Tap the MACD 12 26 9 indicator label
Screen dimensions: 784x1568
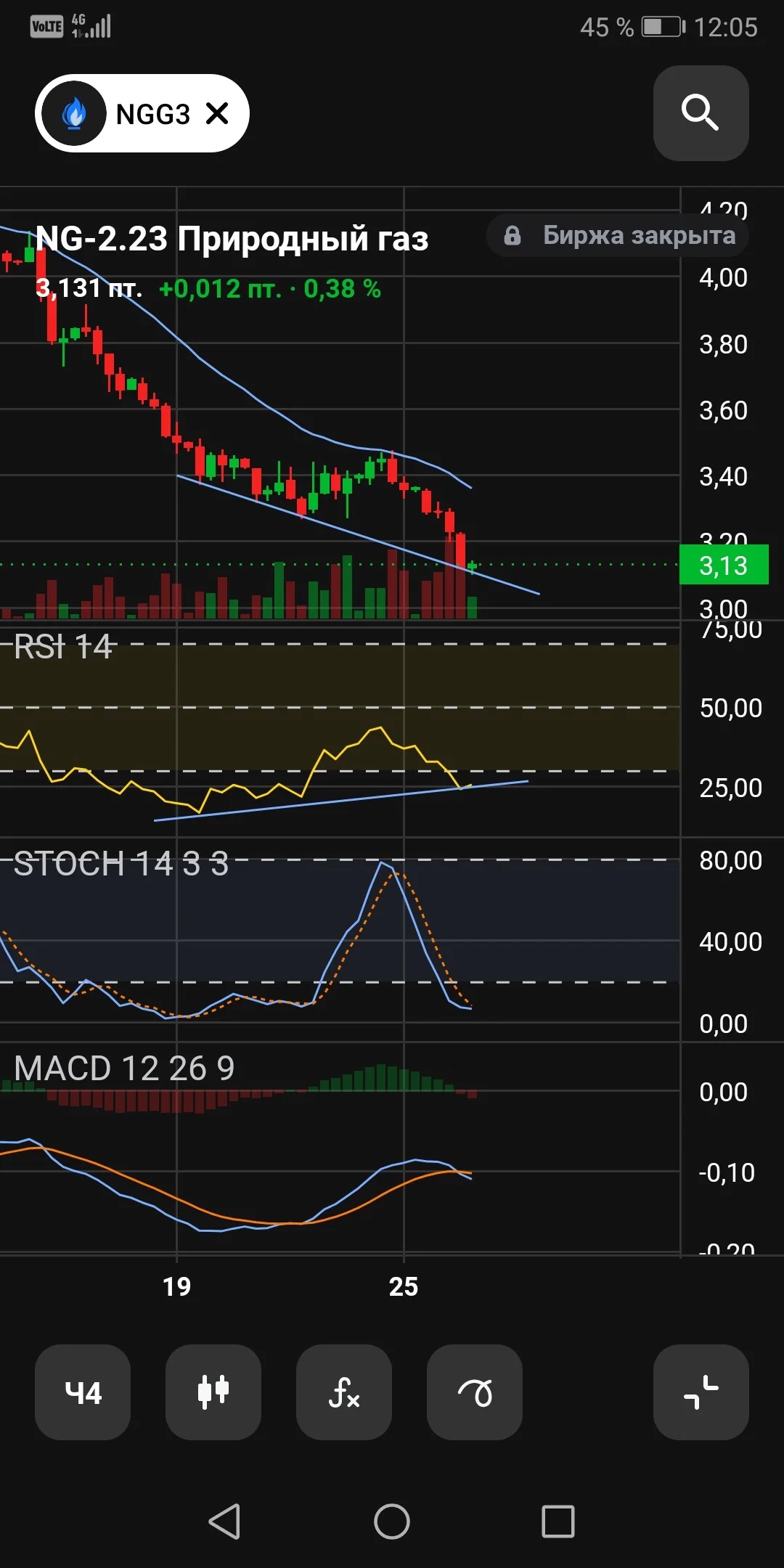124,1068
